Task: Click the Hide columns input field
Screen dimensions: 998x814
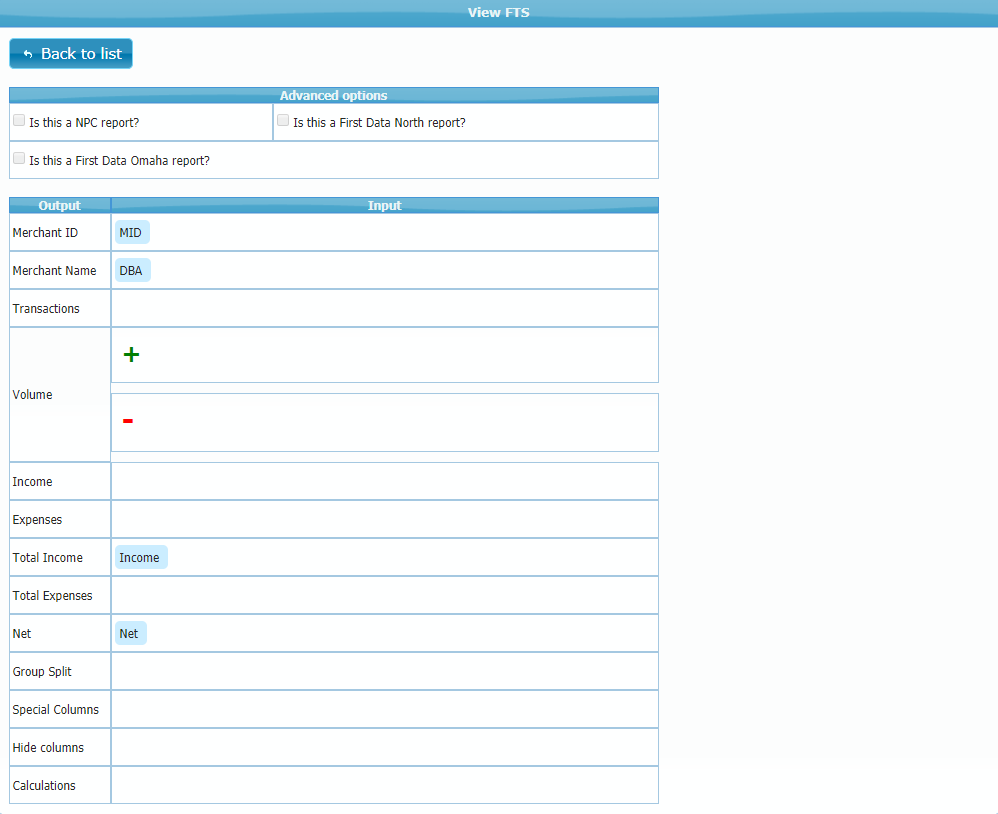Action: (x=384, y=748)
